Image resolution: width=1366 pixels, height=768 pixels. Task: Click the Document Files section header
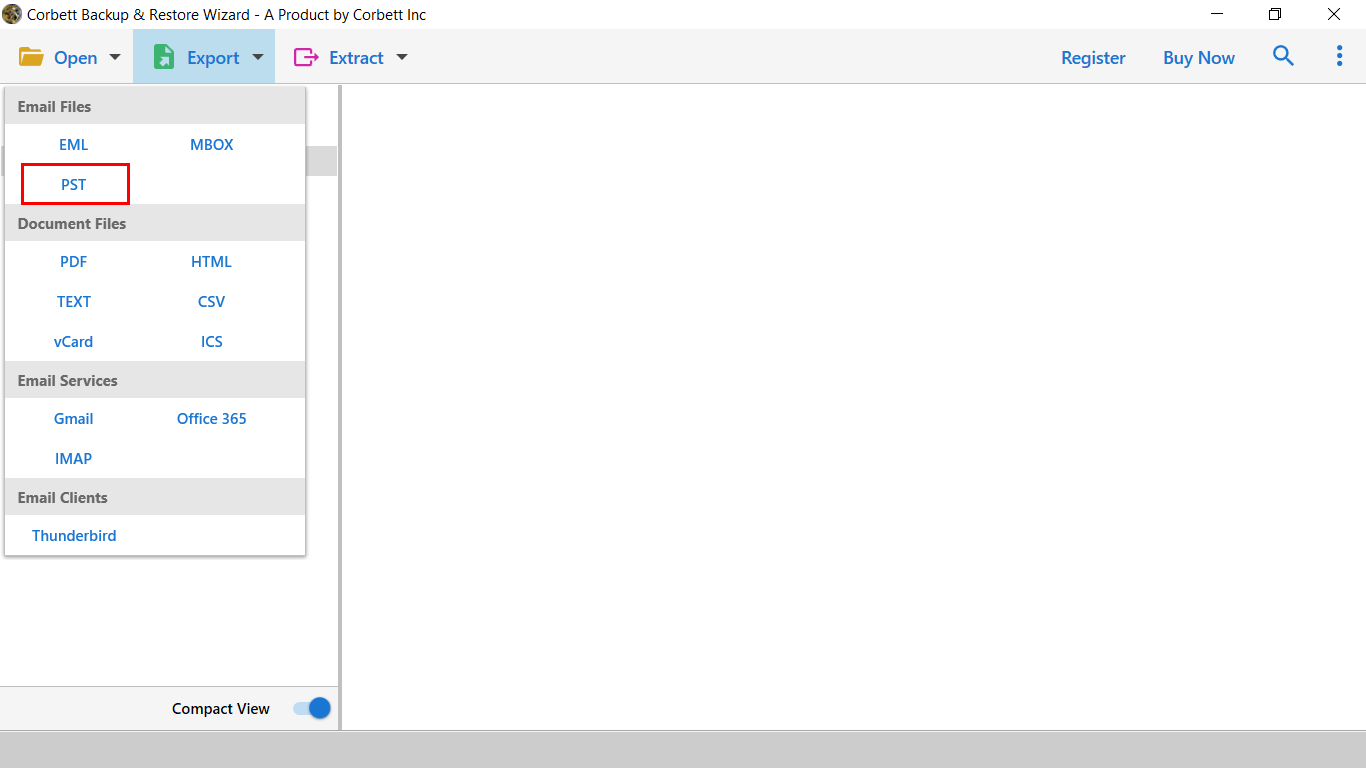point(155,223)
